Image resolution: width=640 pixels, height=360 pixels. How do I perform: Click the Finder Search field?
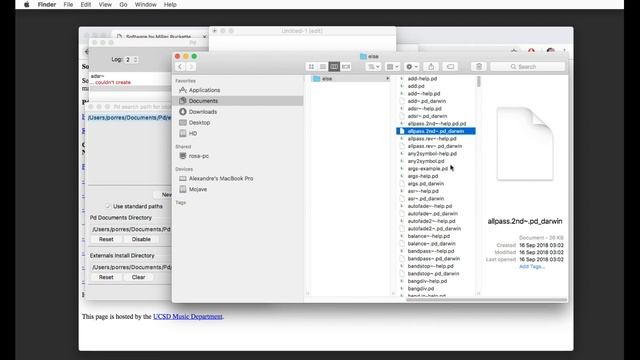pos(528,67)
